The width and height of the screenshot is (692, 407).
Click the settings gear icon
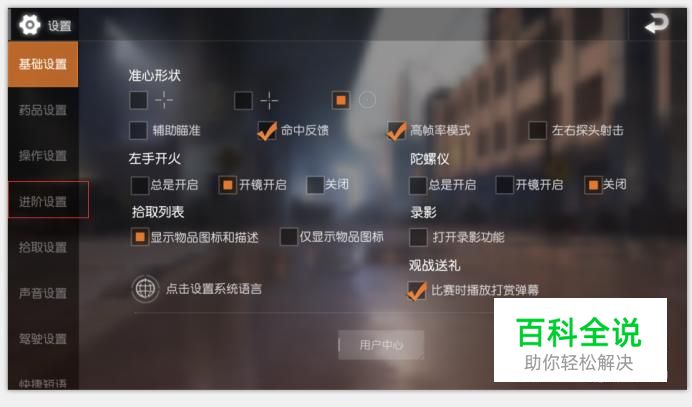[30, 25]
